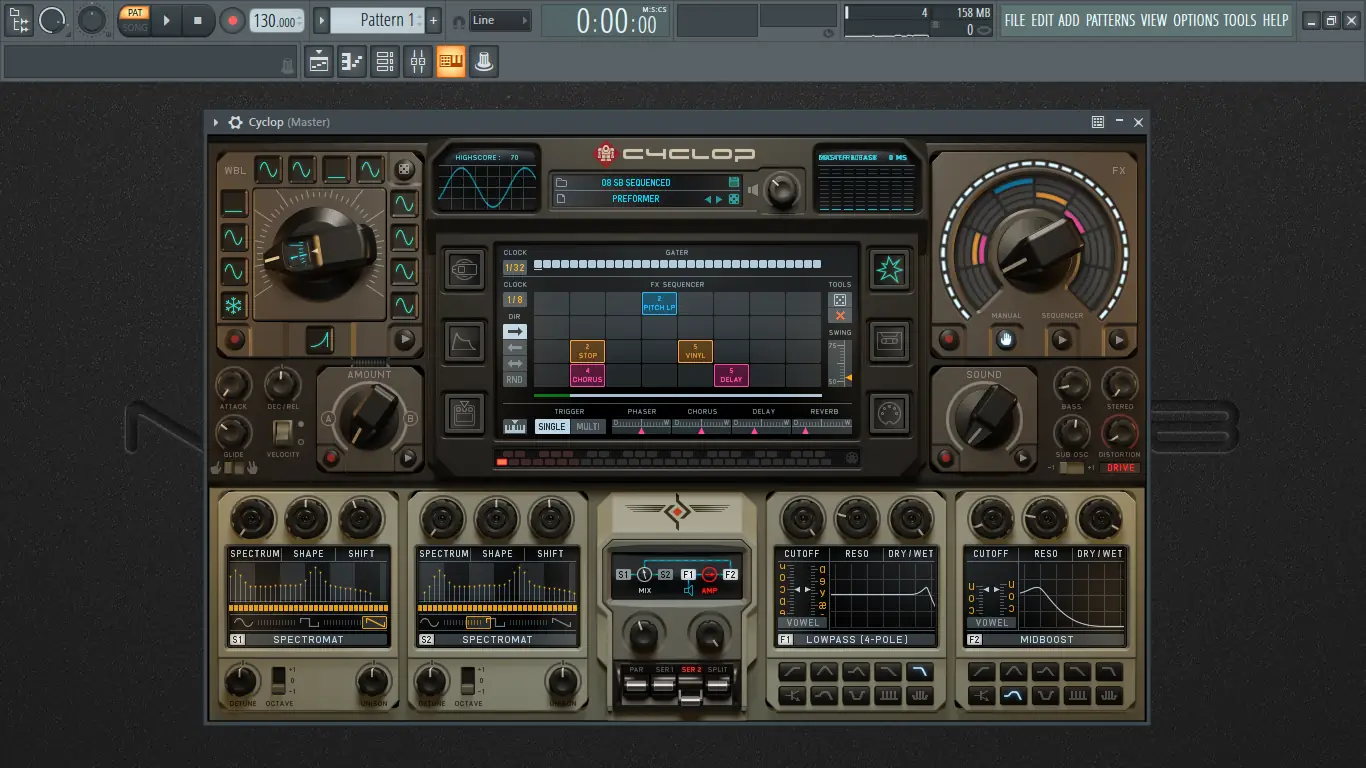This screenshot has height=768, width=1366.
Task: Add new pattern with plus button
Action: click(x=433, y=20)
